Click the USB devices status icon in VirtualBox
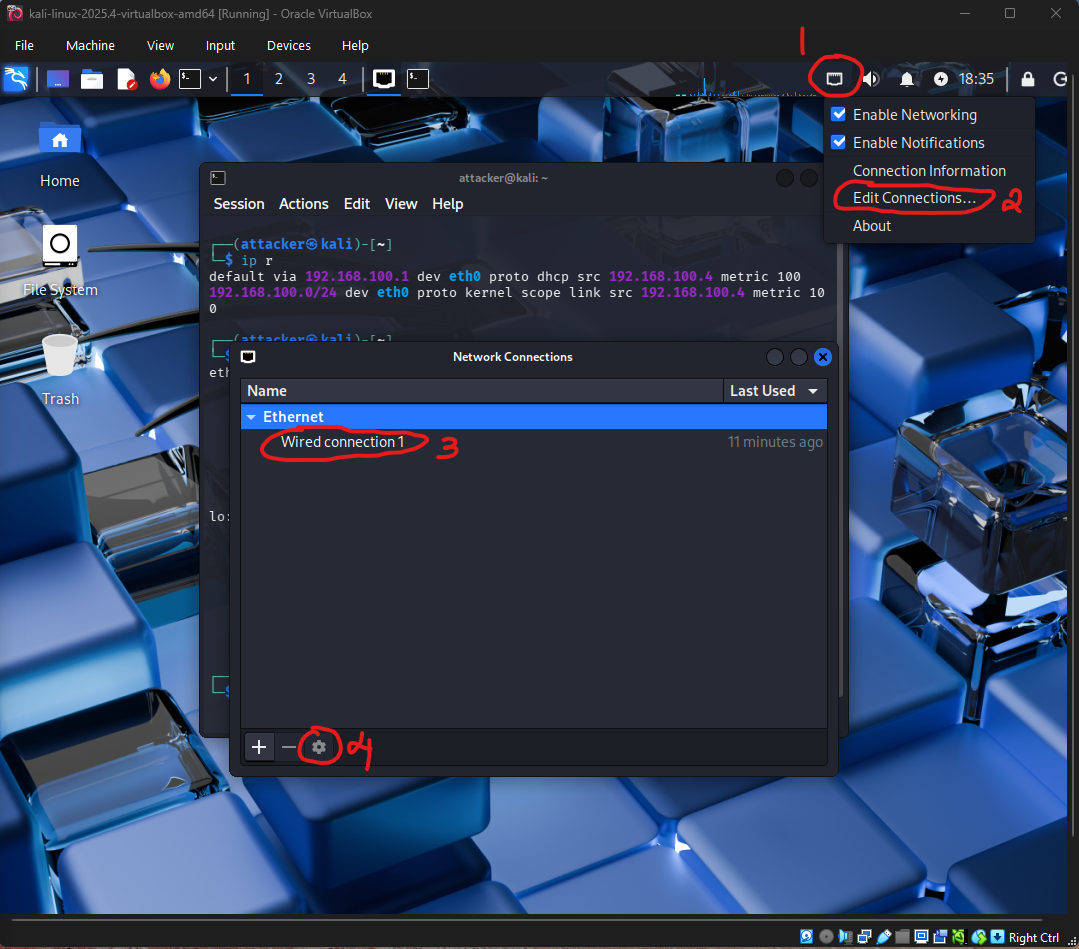Screen dimensions: 1079x949 point(884,937)
